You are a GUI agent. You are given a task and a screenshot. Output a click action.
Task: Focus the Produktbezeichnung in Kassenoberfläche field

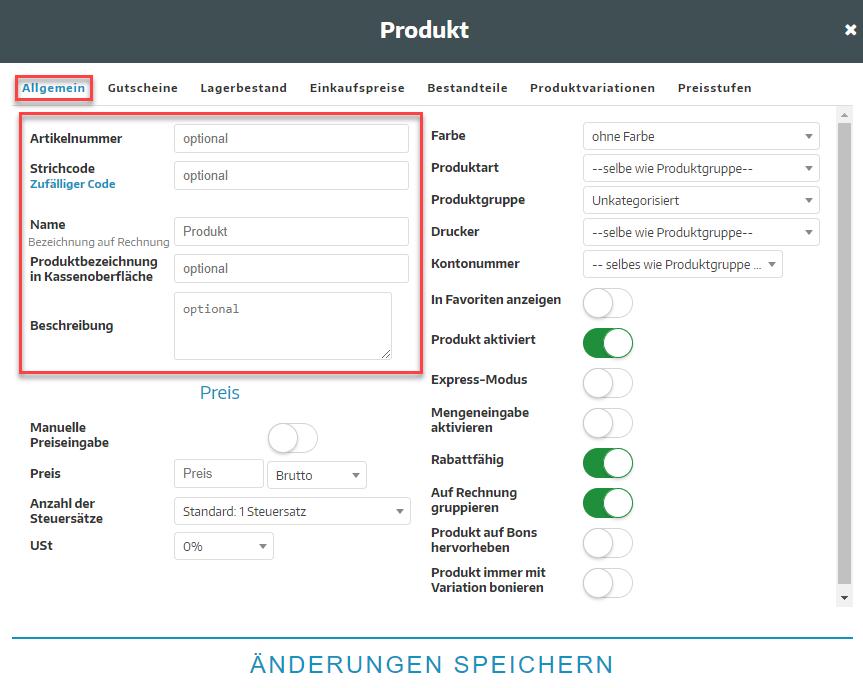(291, 269)
